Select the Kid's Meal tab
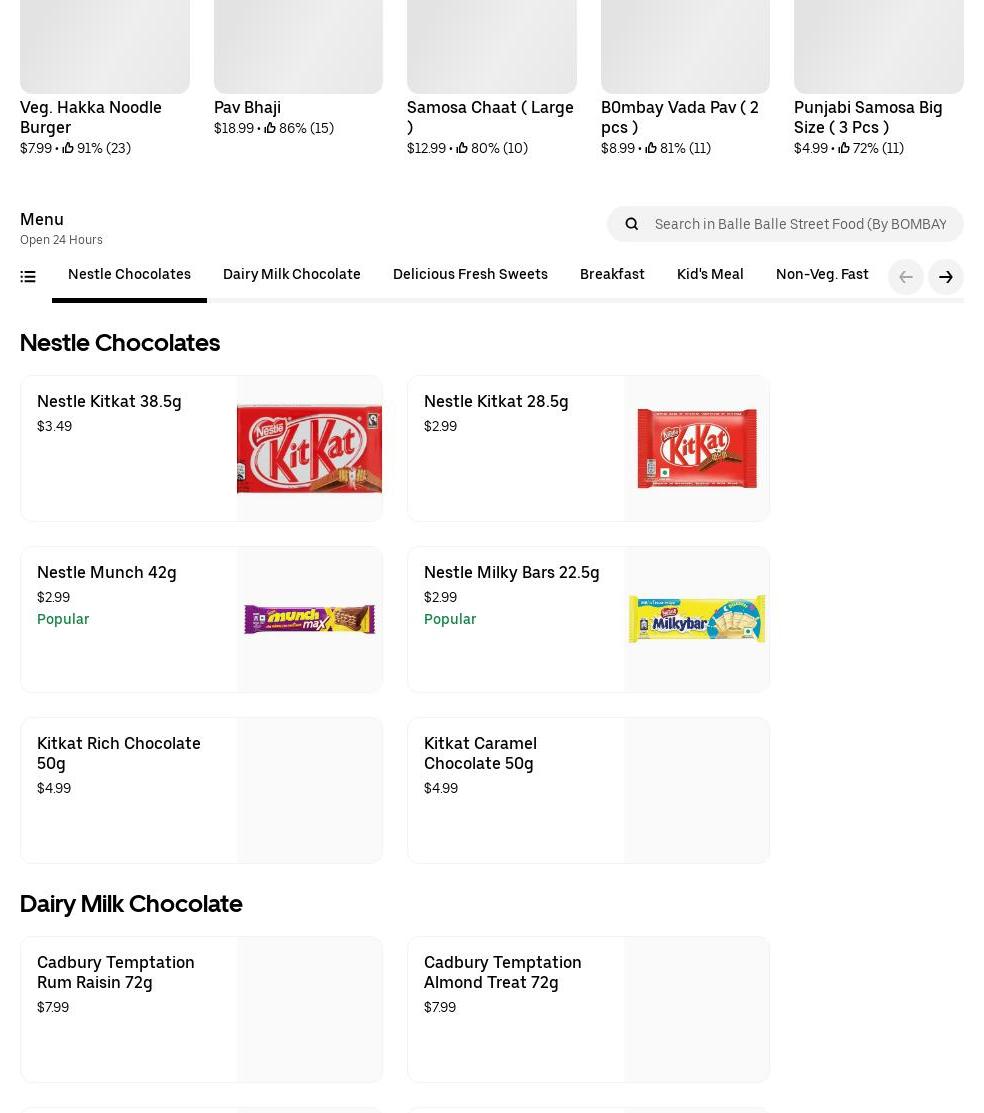This screenshot has height=1113, width=984. [710, 274]
